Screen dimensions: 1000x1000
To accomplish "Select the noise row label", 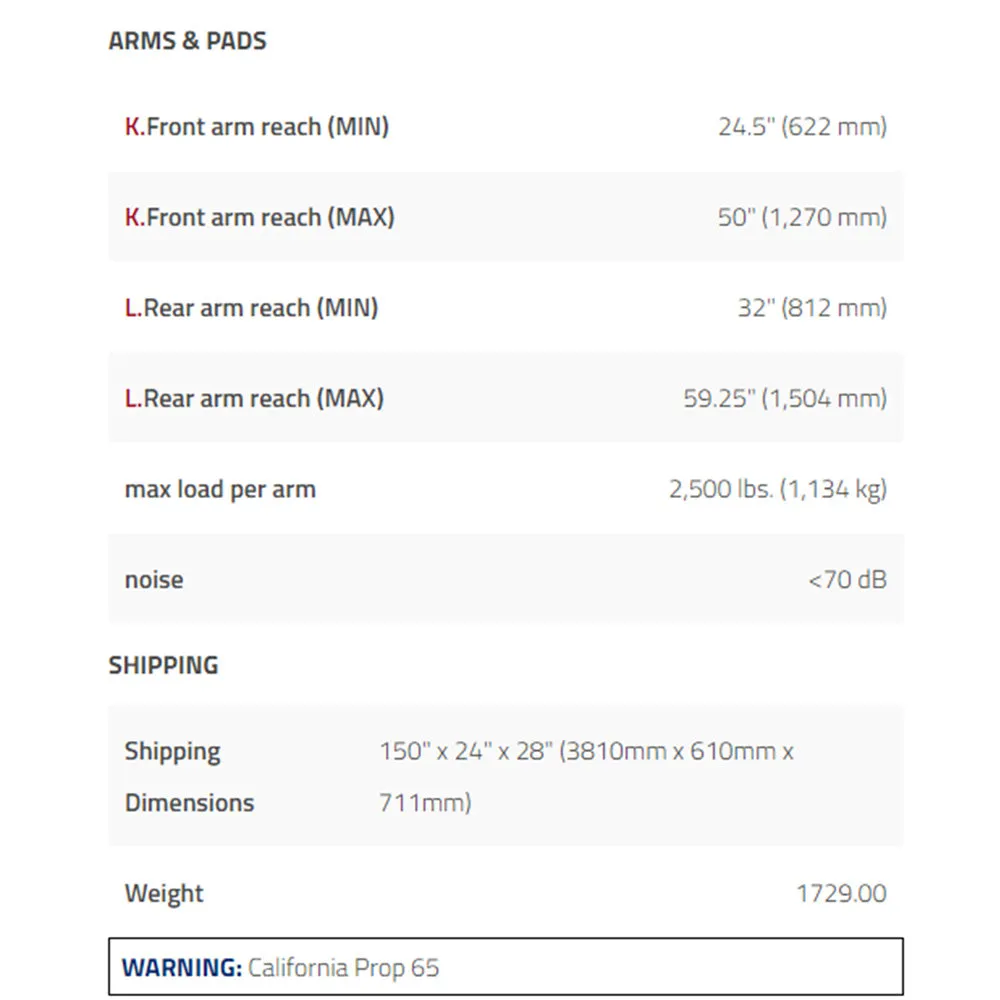I will pyautogui.click(x=154, y=580).
